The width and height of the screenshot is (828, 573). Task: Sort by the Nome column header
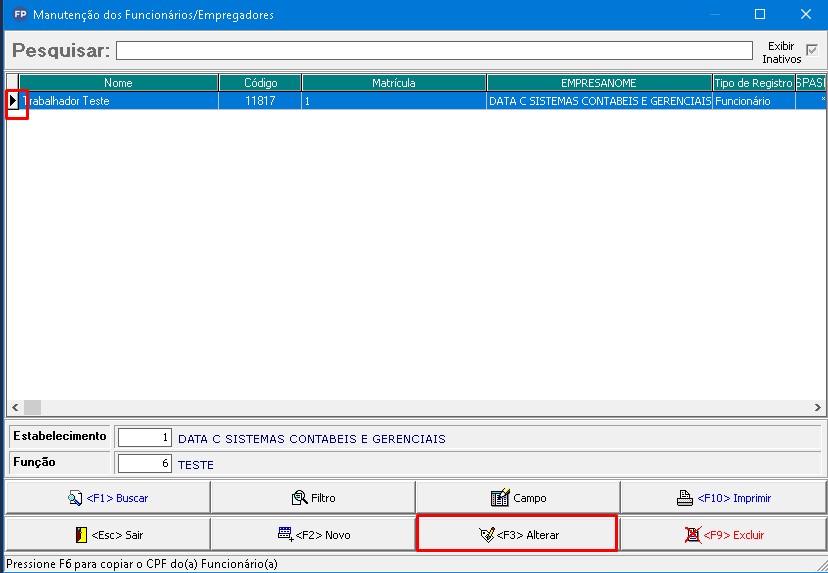coord(118,83)
